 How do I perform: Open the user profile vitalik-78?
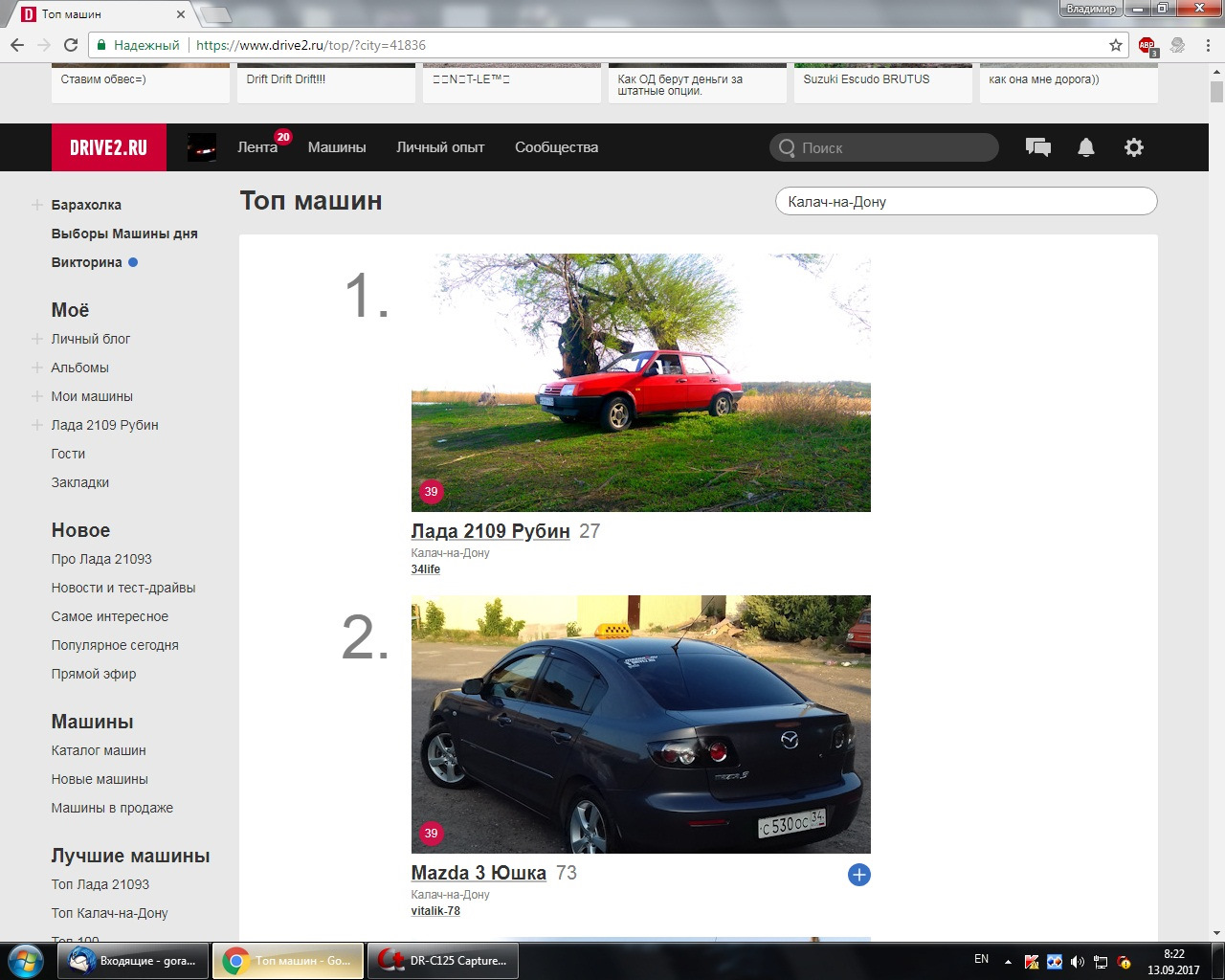pos(435,911)
